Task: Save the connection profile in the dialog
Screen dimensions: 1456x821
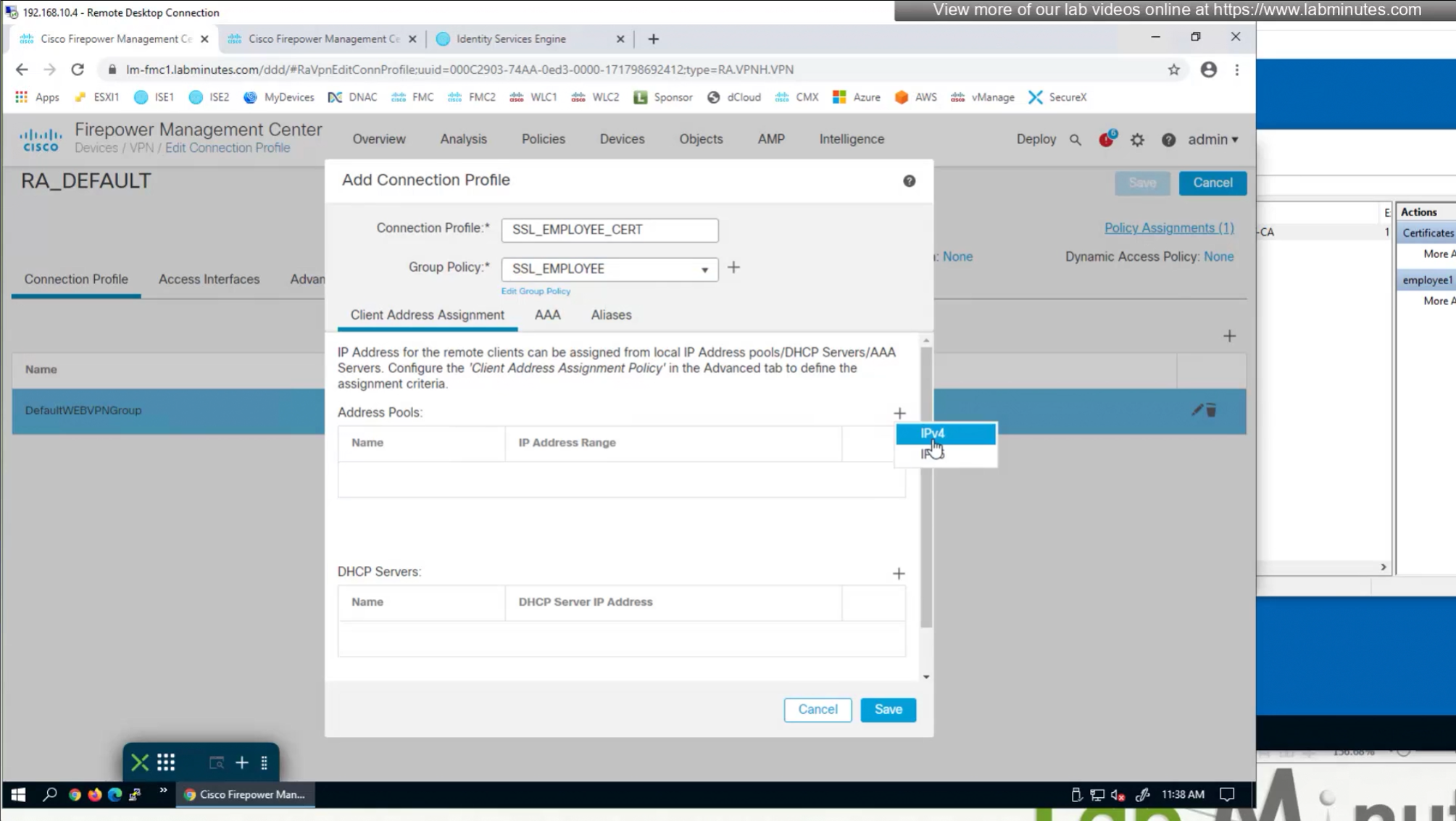Action: [x=888, y=709]
